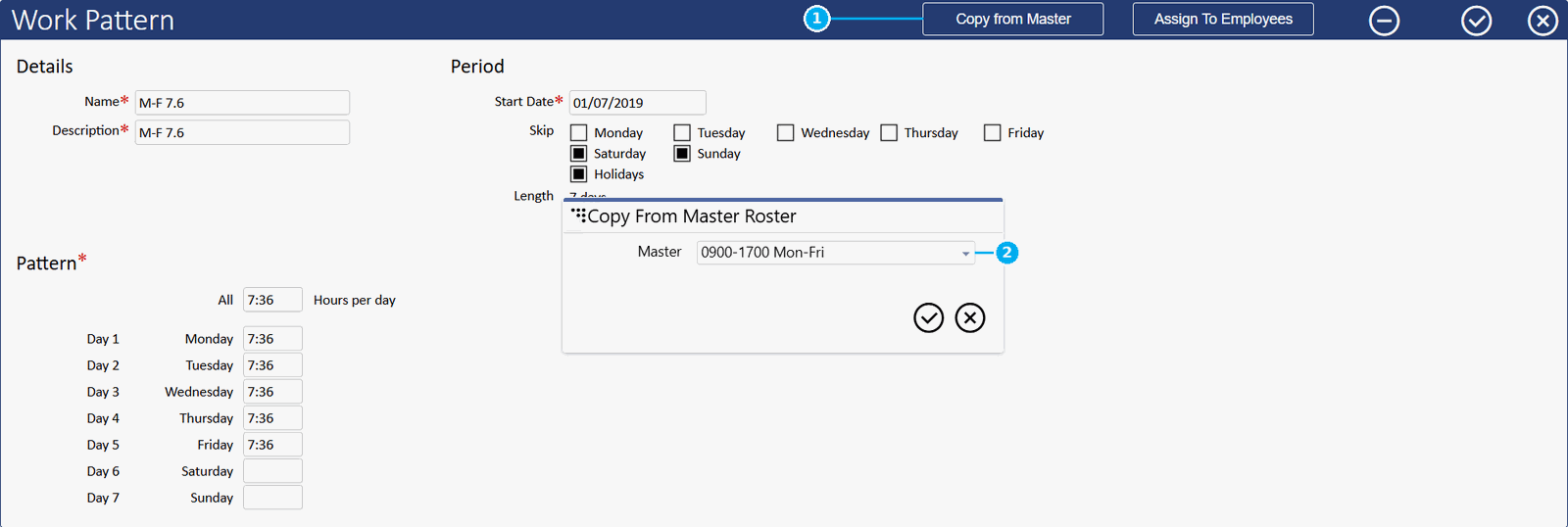Click Thursday hours field
The image size is (1568, 527).
(272, 418)
